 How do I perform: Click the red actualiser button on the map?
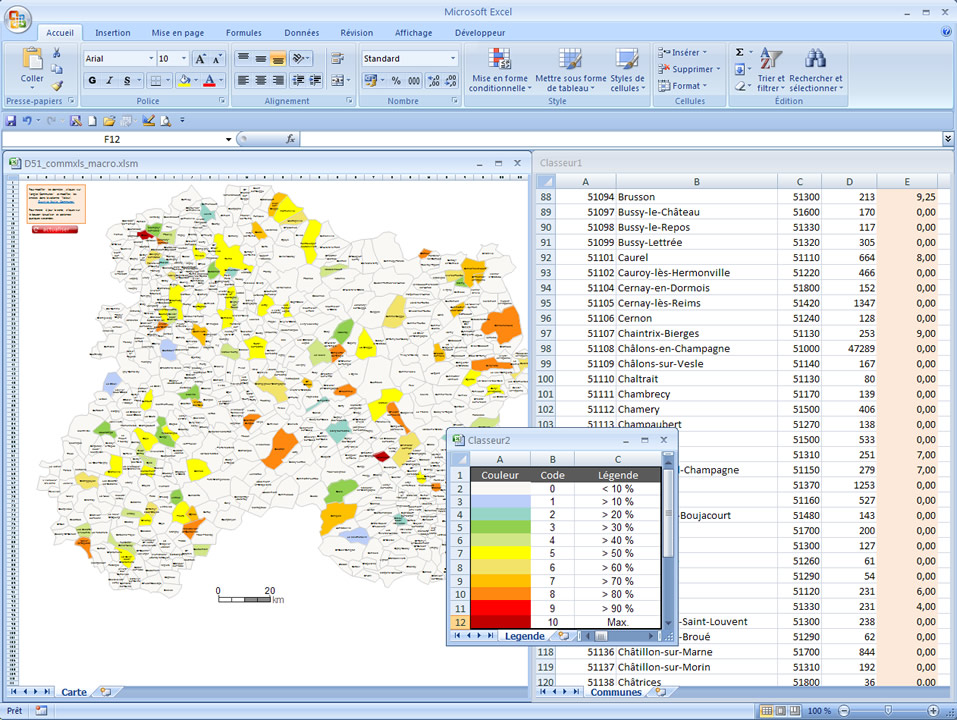[x=55, y=229]
